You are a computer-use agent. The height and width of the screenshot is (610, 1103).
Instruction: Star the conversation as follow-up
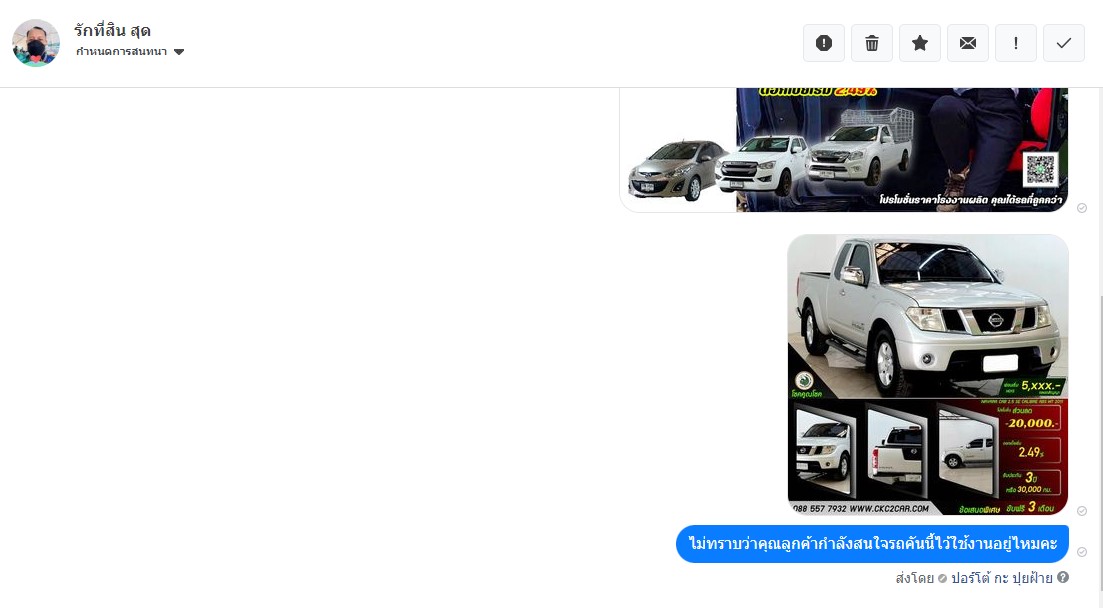(x=919, y=44)
